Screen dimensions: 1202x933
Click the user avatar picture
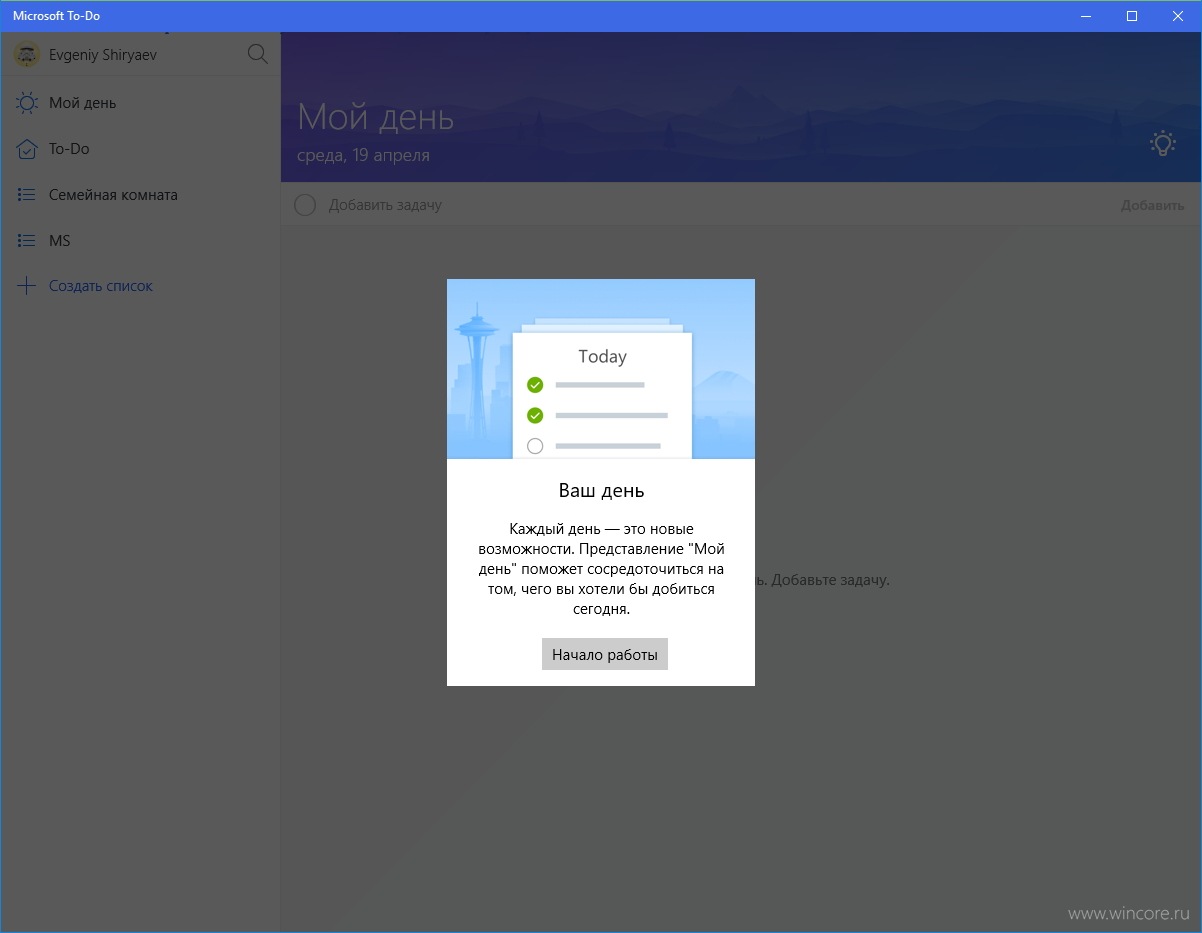27,55
